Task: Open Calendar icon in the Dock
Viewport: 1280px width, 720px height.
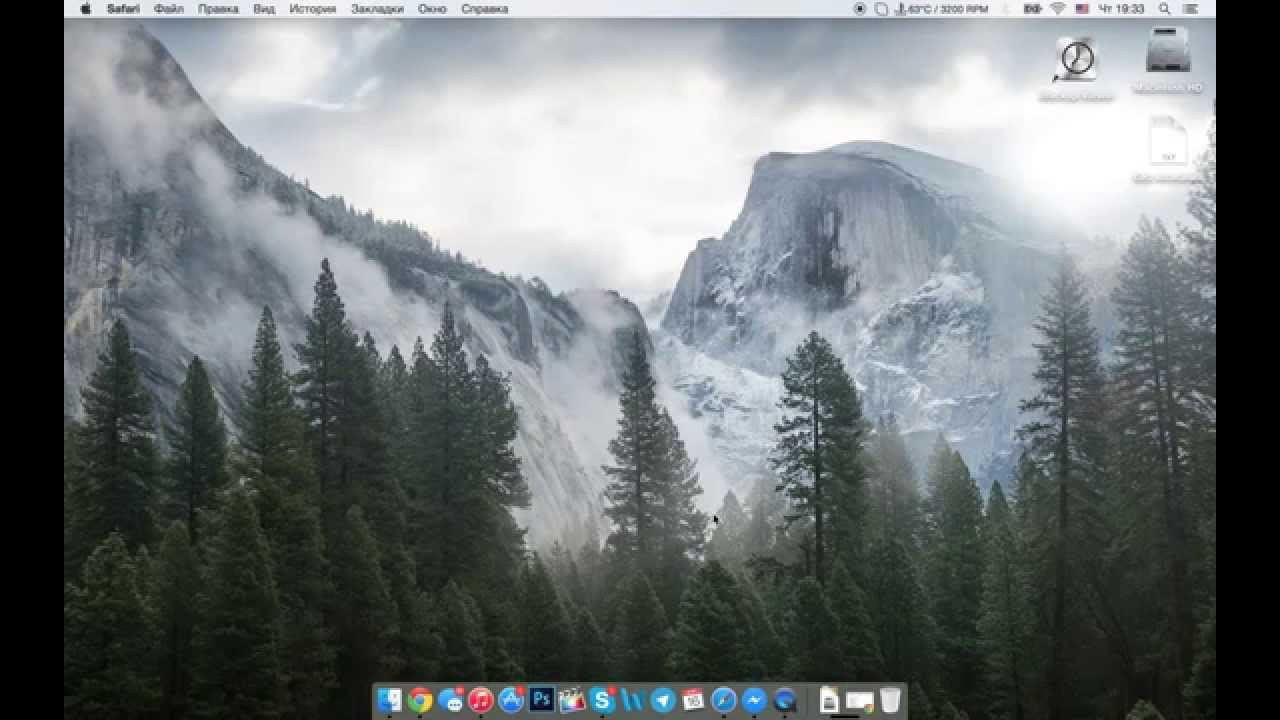Action: [x=693, y=700]
